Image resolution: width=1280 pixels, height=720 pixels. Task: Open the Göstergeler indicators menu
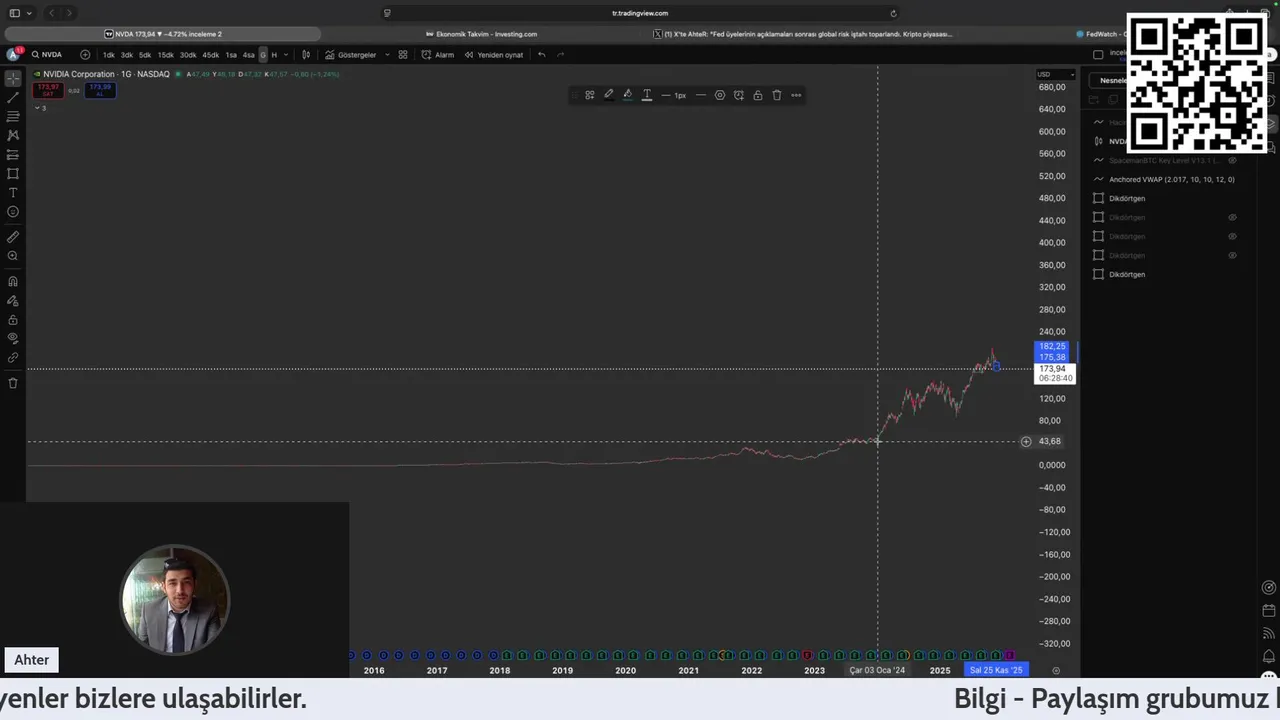[351, 55]
